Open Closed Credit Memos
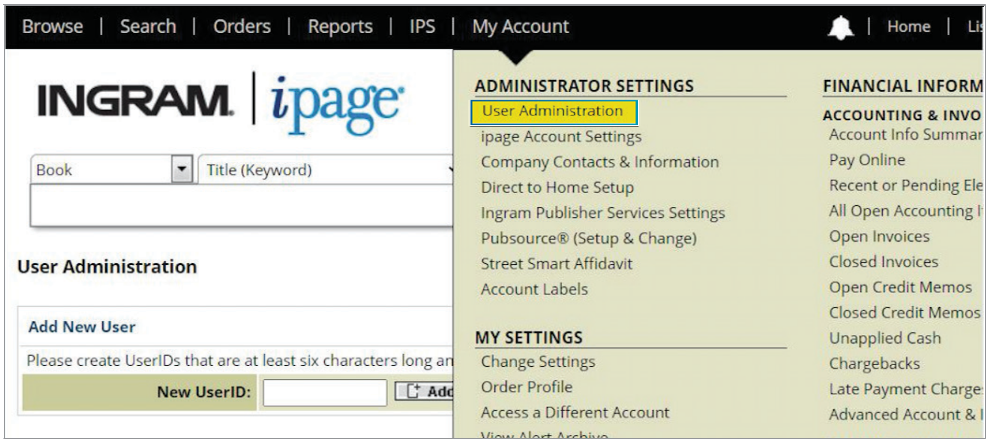Screen dimensions: 994x444 click(905, 312)
